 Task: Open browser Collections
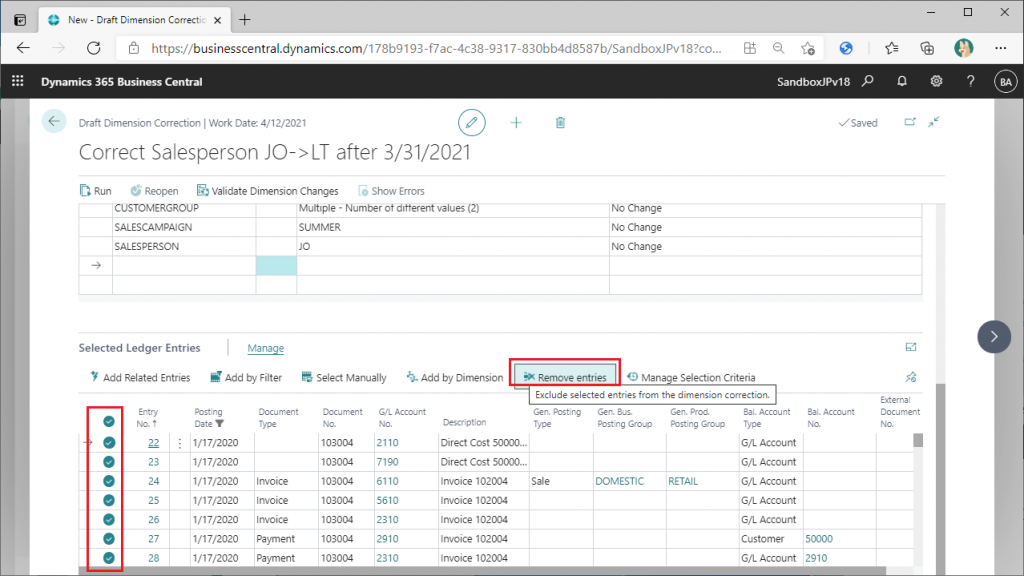click(x=927, y=48)
